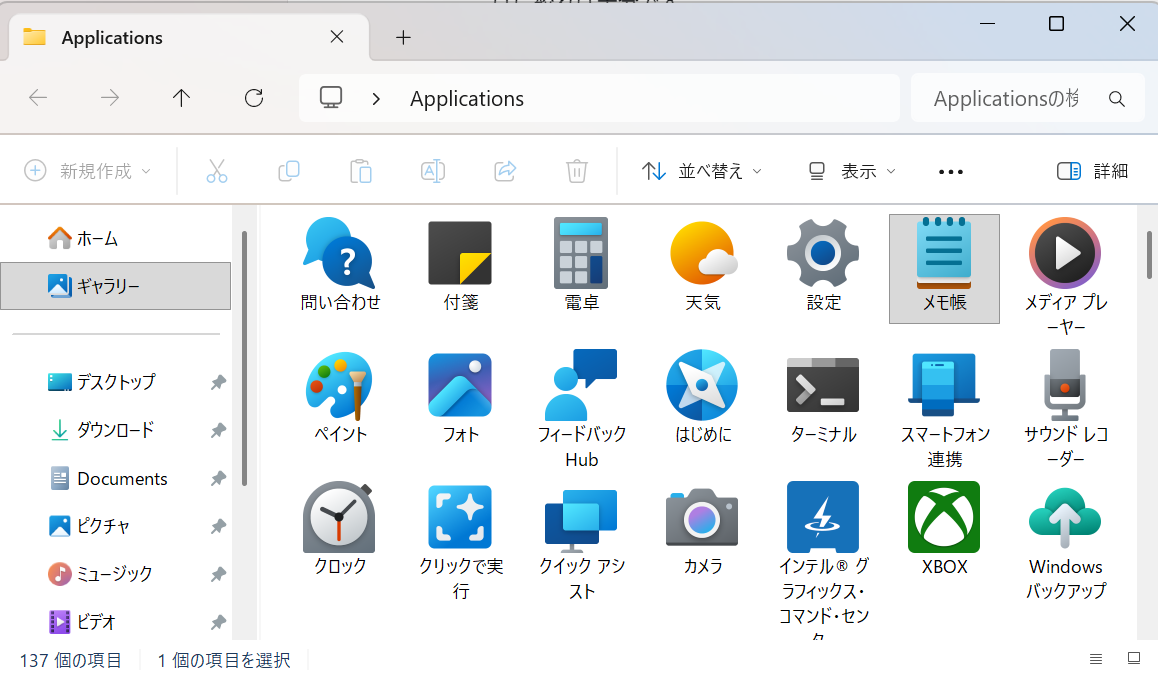Image resolution: width=1158 pixels, height=676 pixels.
Task: Expand the 表示 view dropdown
Action: point(852,171)
